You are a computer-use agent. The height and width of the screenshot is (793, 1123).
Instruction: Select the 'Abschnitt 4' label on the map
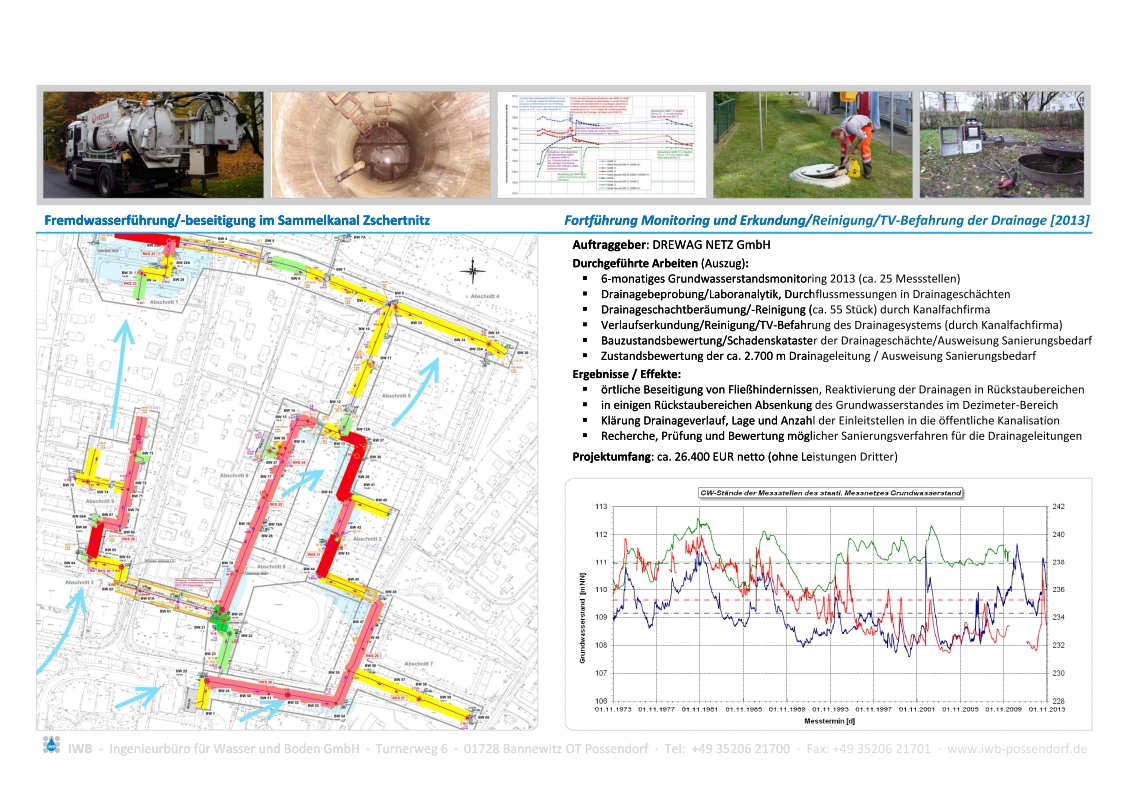coord(483,297)
